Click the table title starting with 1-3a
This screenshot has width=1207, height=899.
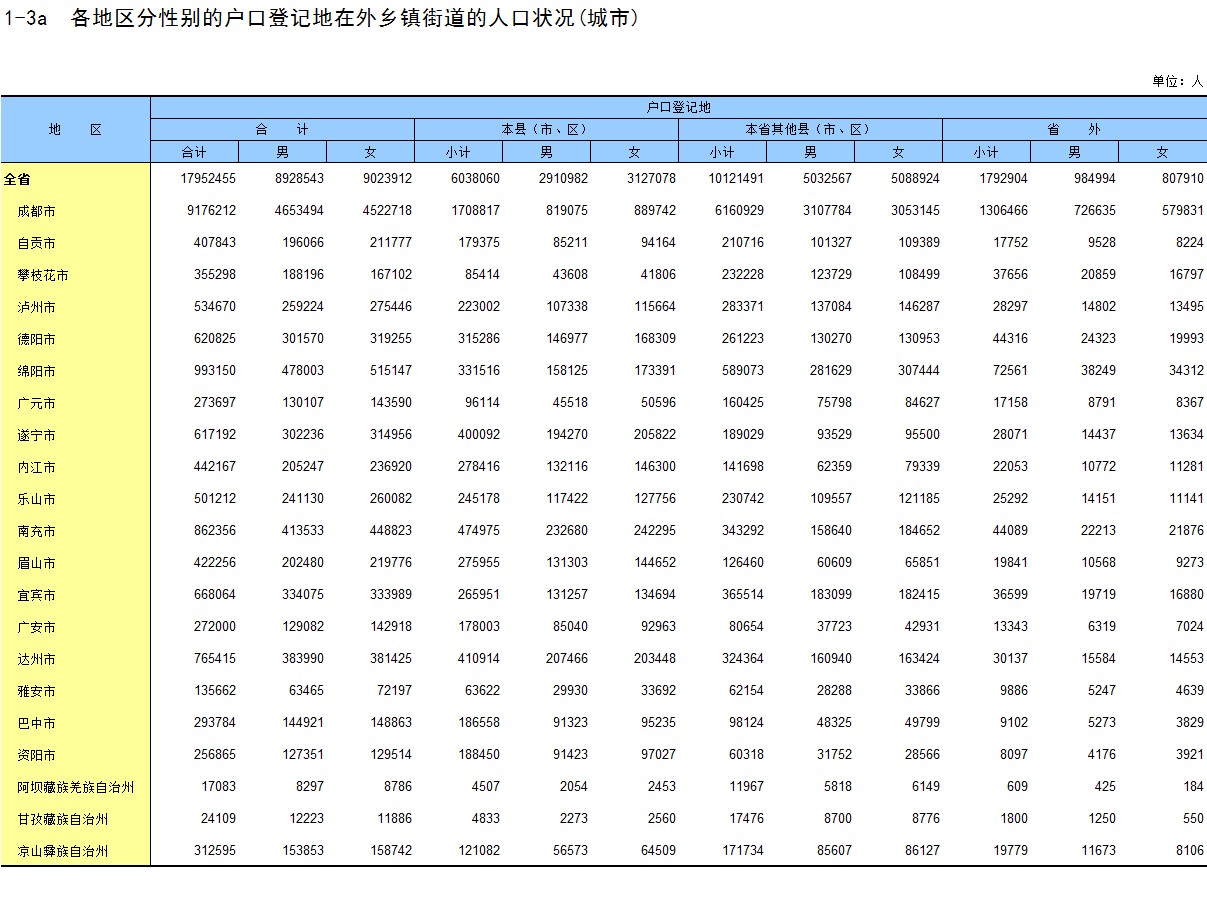(321, 18)
